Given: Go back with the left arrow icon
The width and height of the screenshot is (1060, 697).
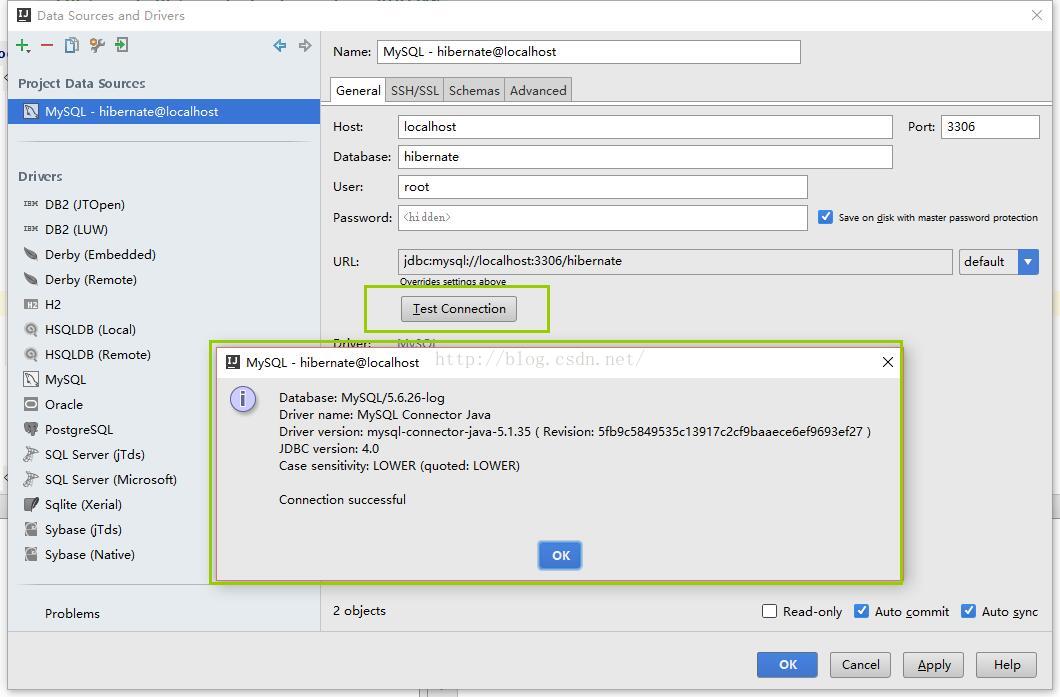Looking at the screenshot, I should 279,45.
